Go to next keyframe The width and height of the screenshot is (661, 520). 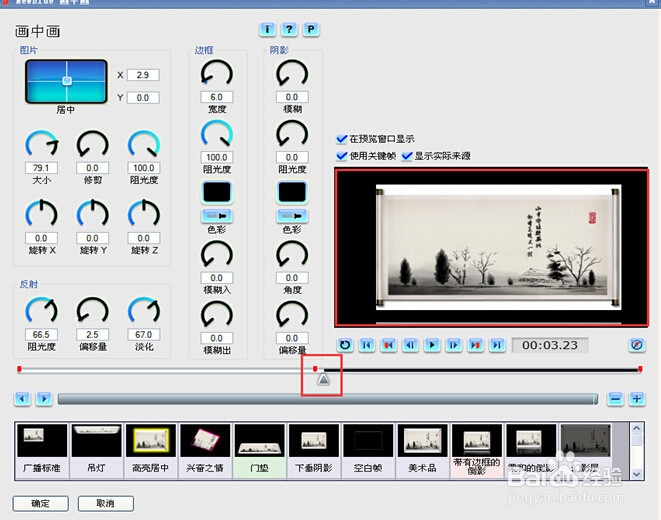pos(476,345)
